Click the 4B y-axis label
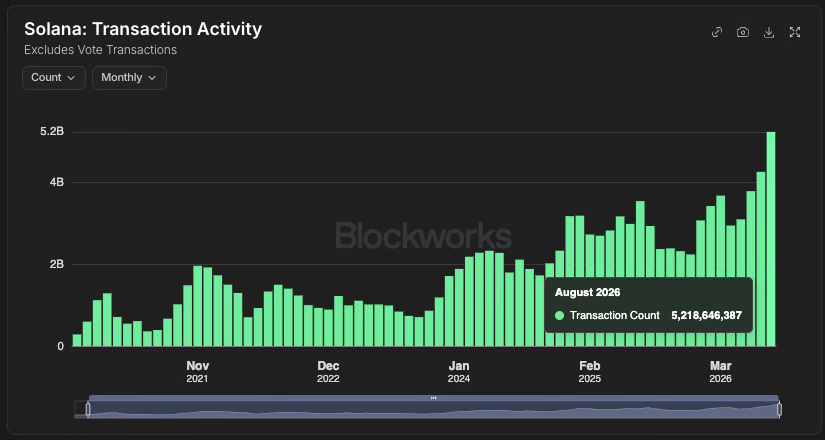This screenshot has width=825, height=440. point(57,183)
